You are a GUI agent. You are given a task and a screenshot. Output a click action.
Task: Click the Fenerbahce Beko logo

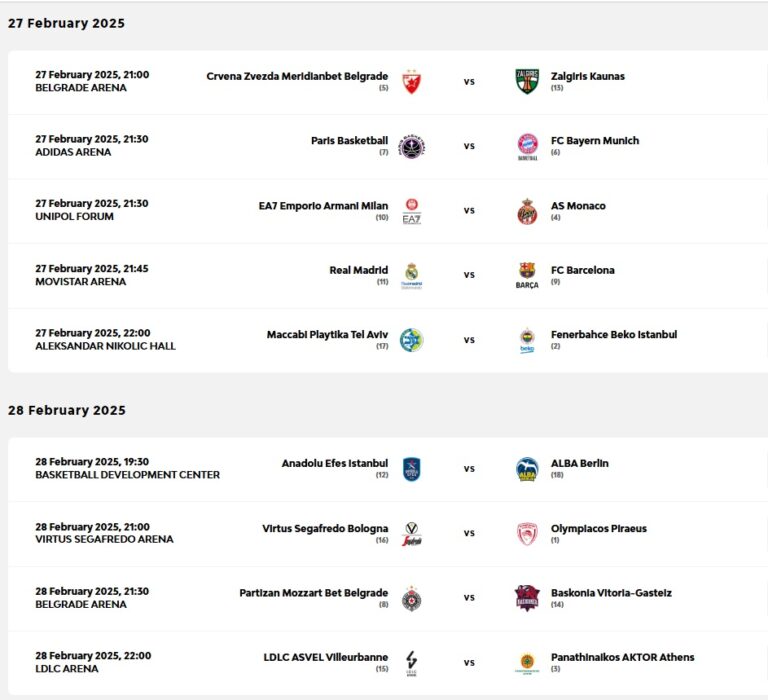(527, 340)
